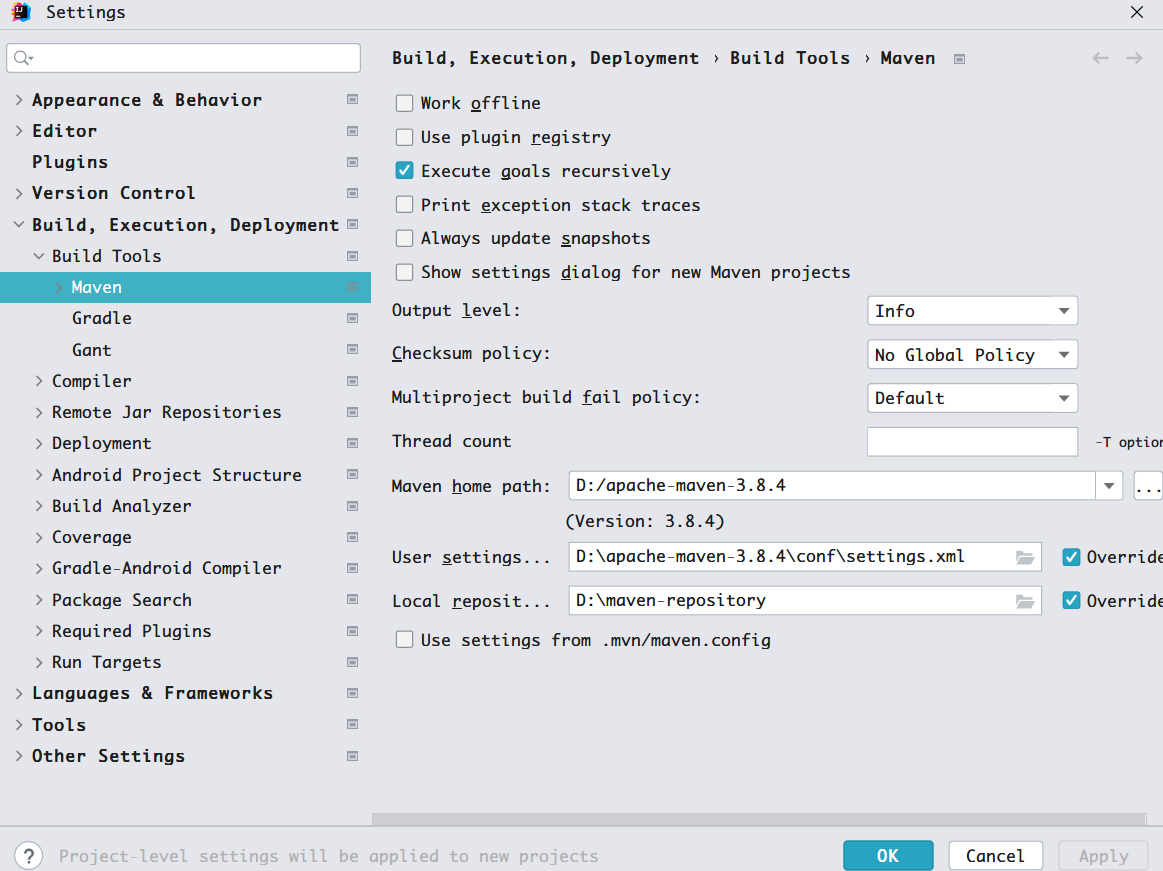
Task: Click project-level icon on Deployment row
Action: pyautogui.click(x=352, y=443)
